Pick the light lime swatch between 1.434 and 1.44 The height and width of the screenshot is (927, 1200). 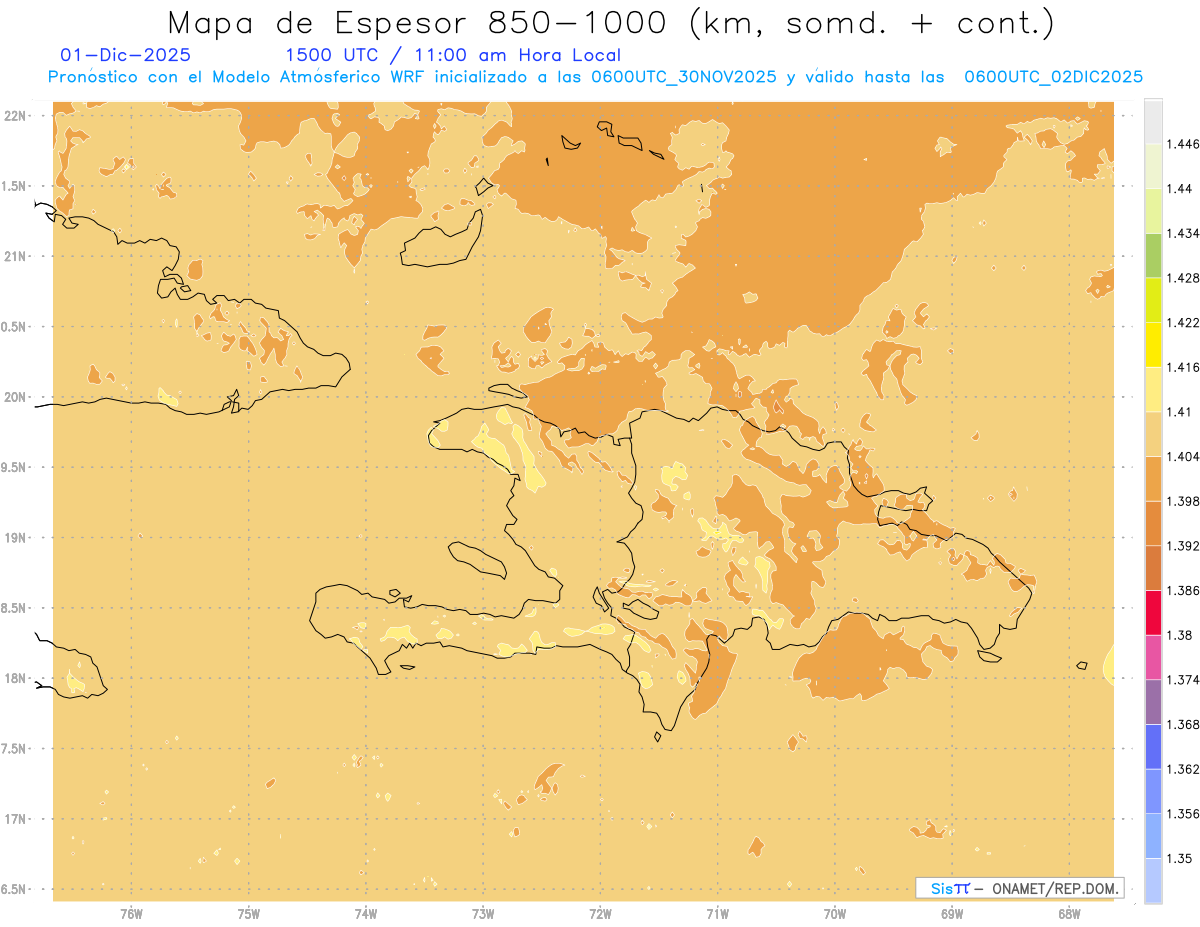(x=1153, y=211)
